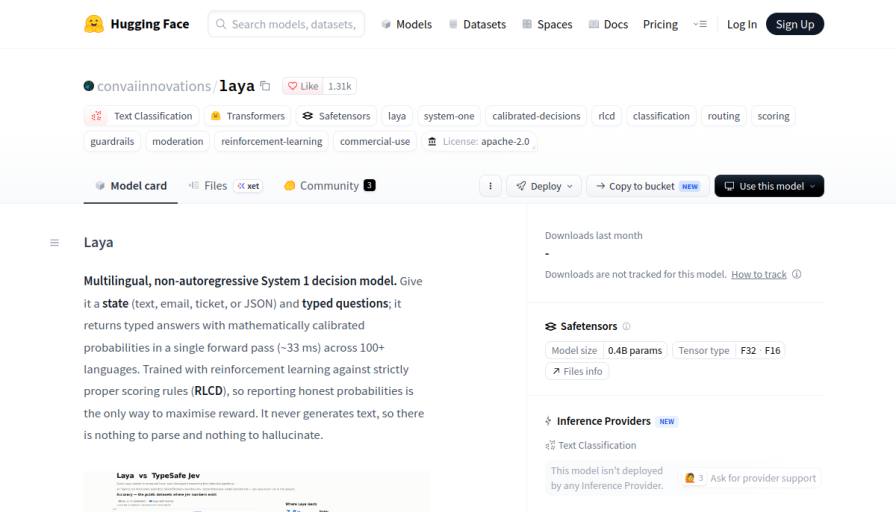Click the Safetensors info icon
Screen dimensions: 896x512
click(x=626, y=326)
